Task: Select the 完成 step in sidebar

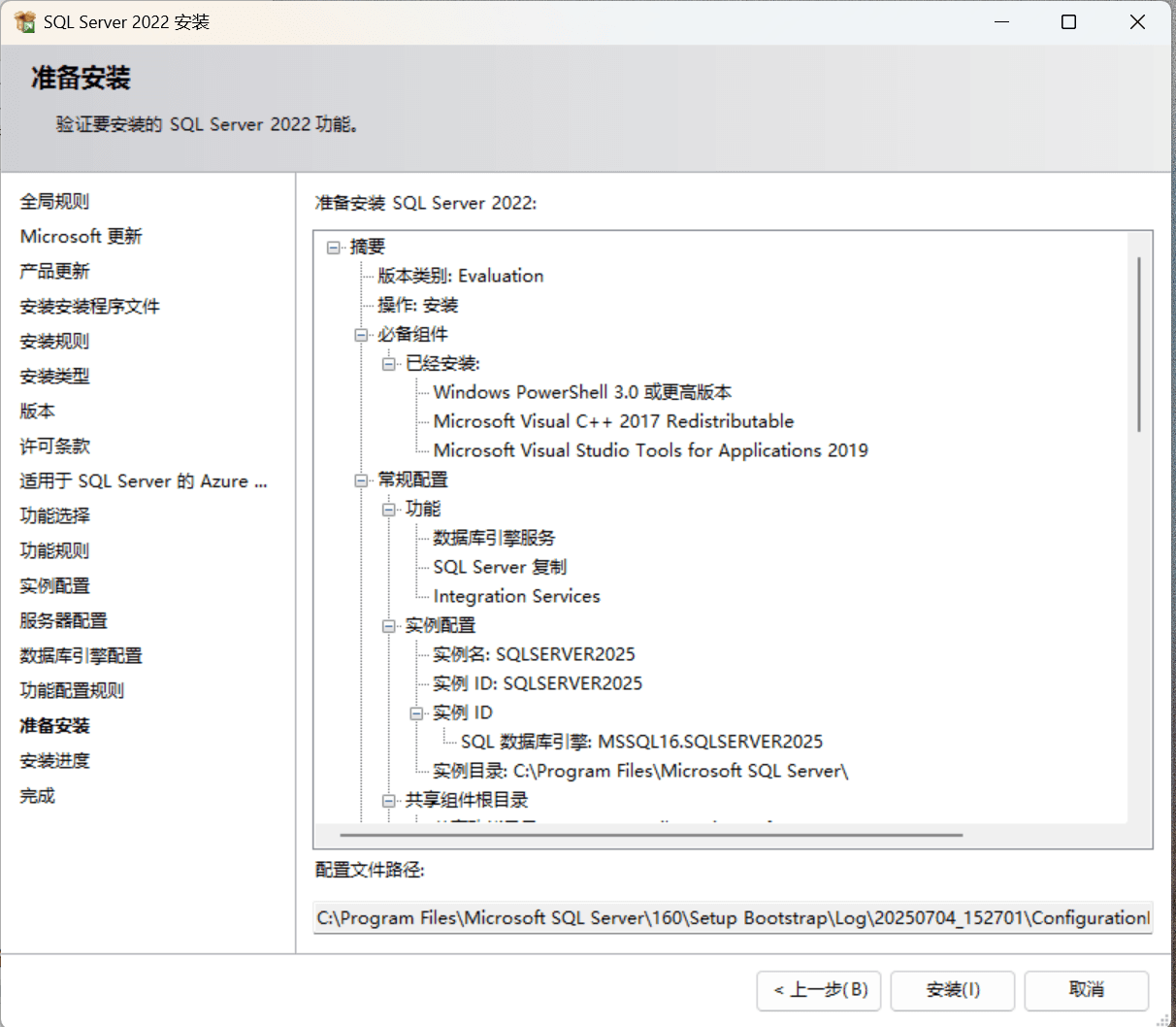Action: pos(37,795)
